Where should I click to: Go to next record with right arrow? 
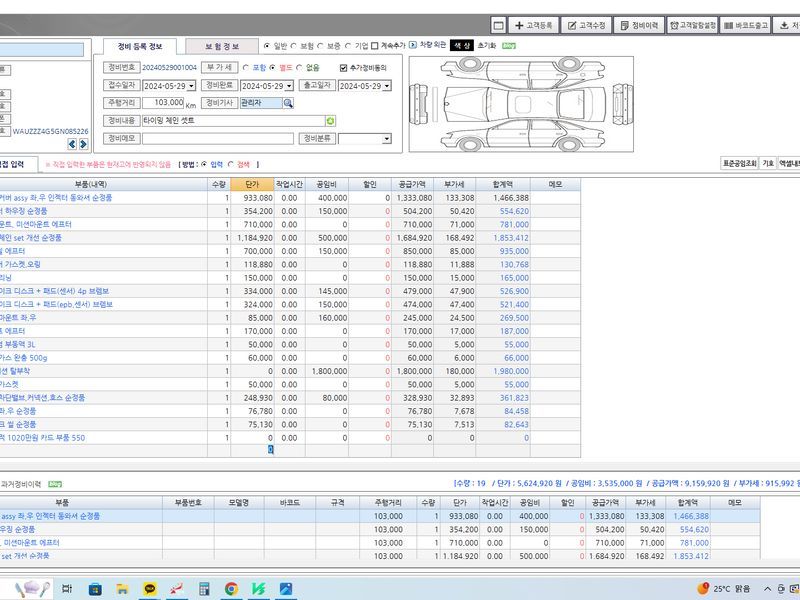click(x=83, y=144)
